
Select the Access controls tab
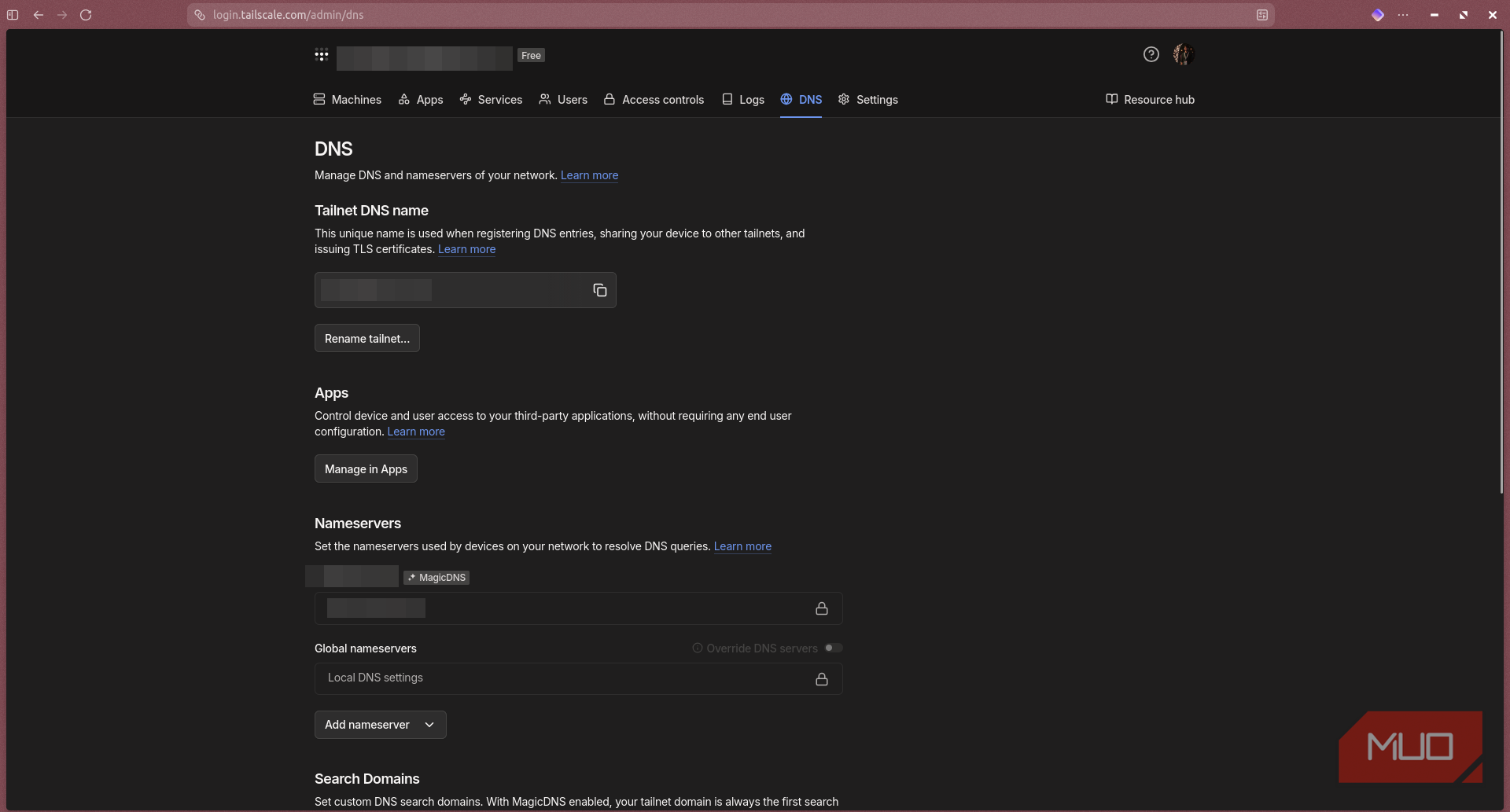(654, 100)
